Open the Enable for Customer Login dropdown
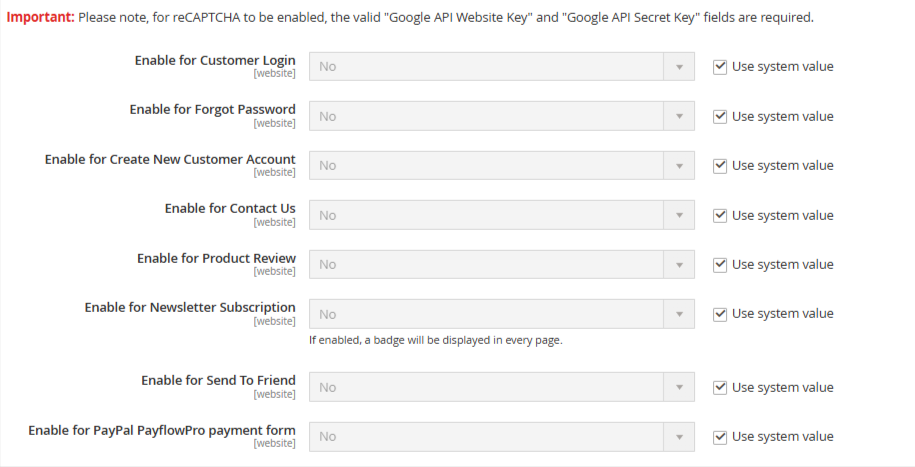Screen dimensions: 915x467 (501, 67)
